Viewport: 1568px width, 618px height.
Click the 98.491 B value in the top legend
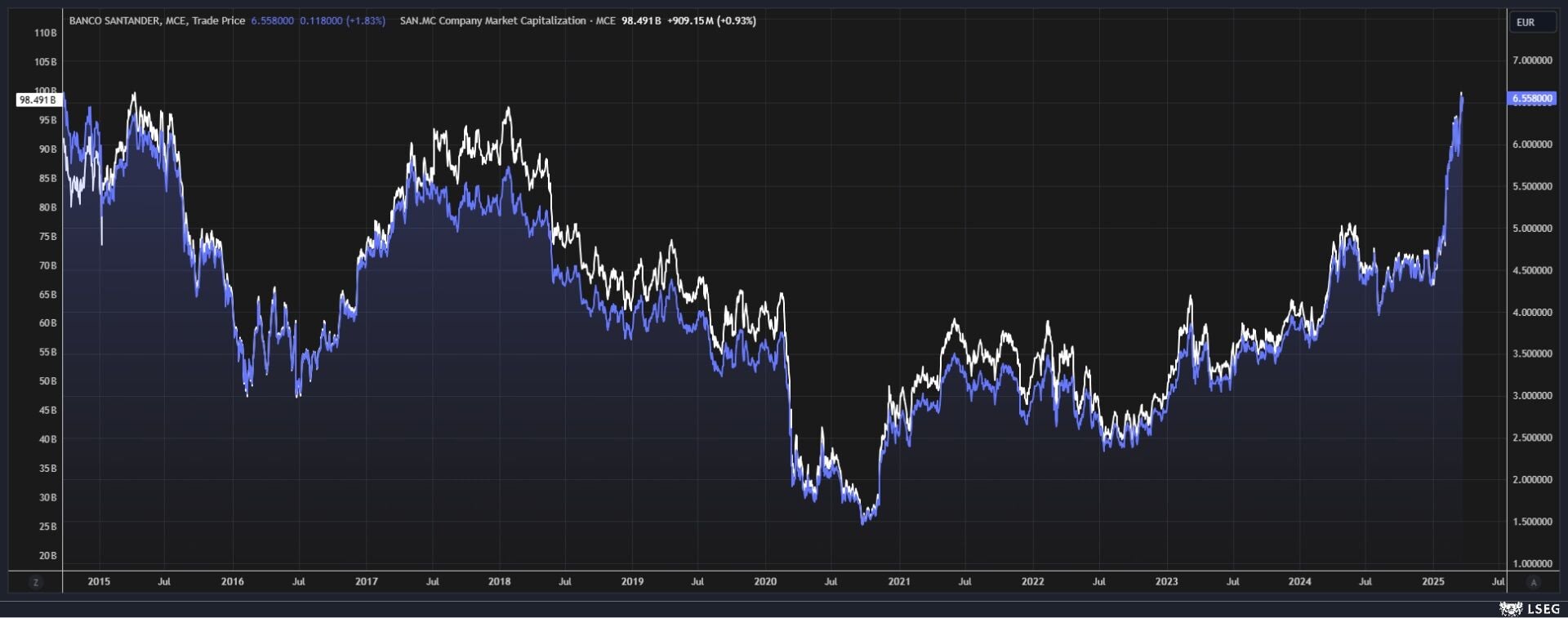(x=641, y=20)
